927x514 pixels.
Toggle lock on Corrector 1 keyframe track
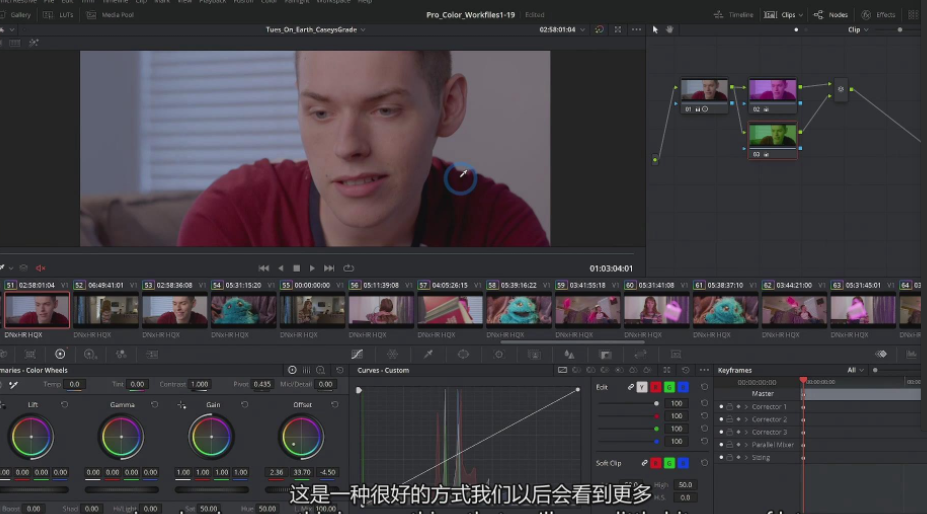point(730,407)
